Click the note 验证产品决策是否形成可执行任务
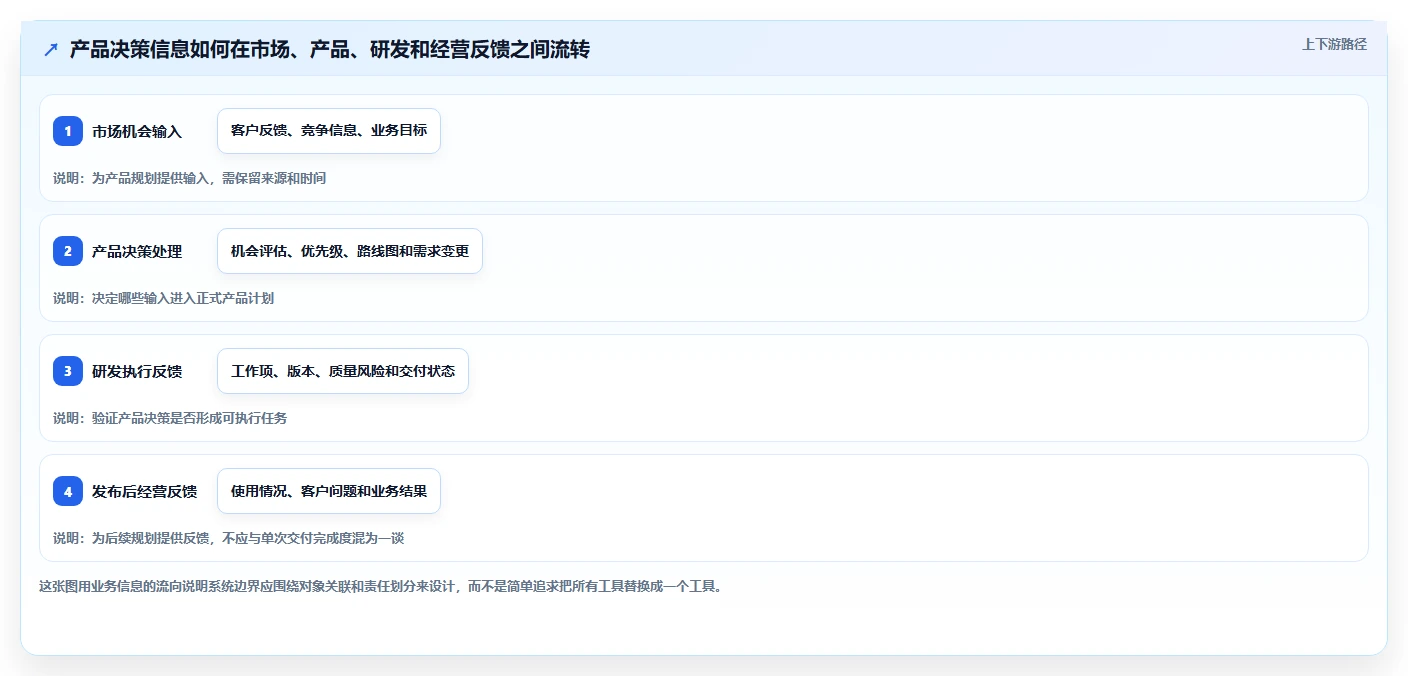The width and height of the screenshot is (1408, 676). point(170,418)
